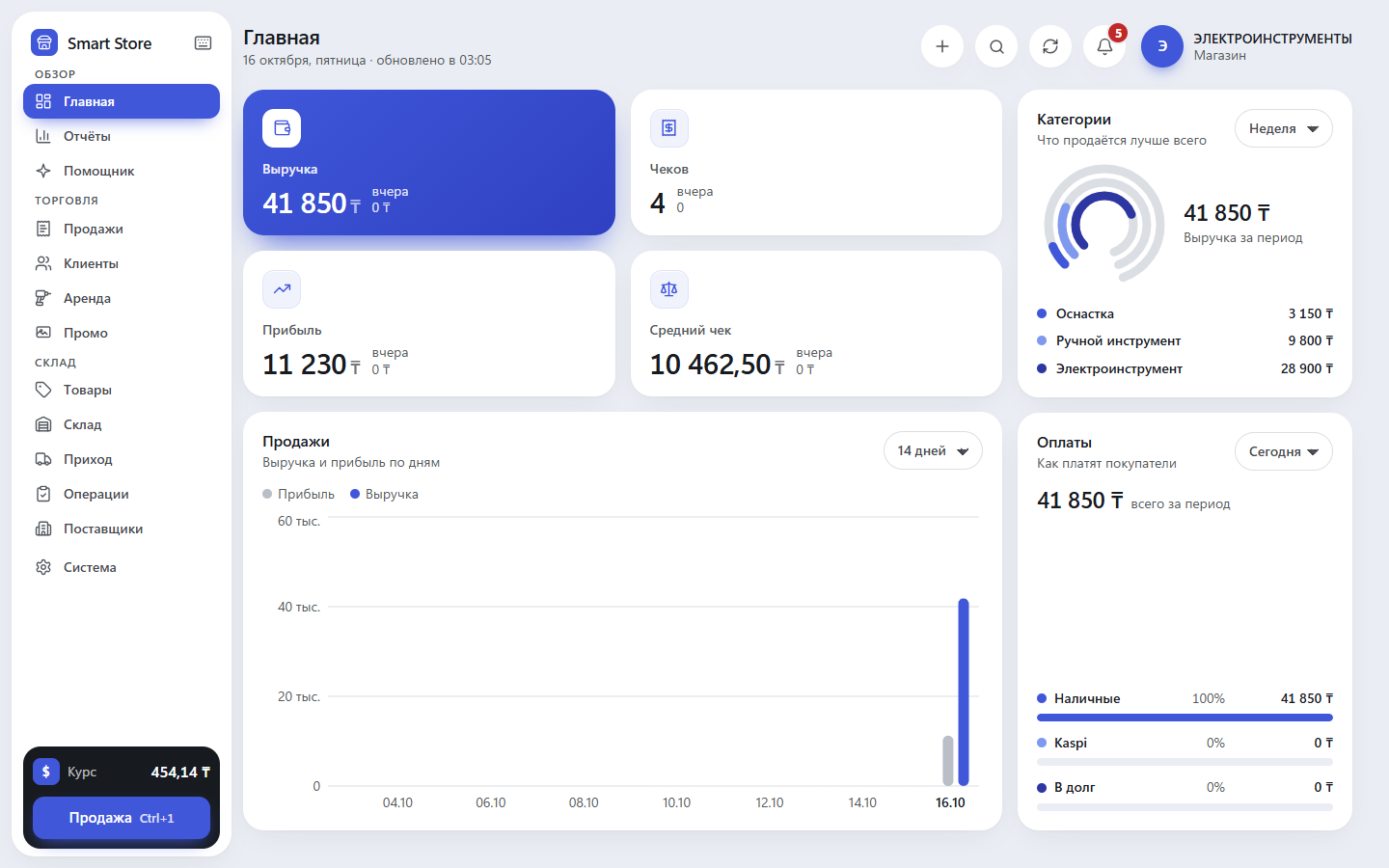The width and height of the screenshot is (1389, 868).
Task: Open Операции in the sidebar
Action: 122,494
